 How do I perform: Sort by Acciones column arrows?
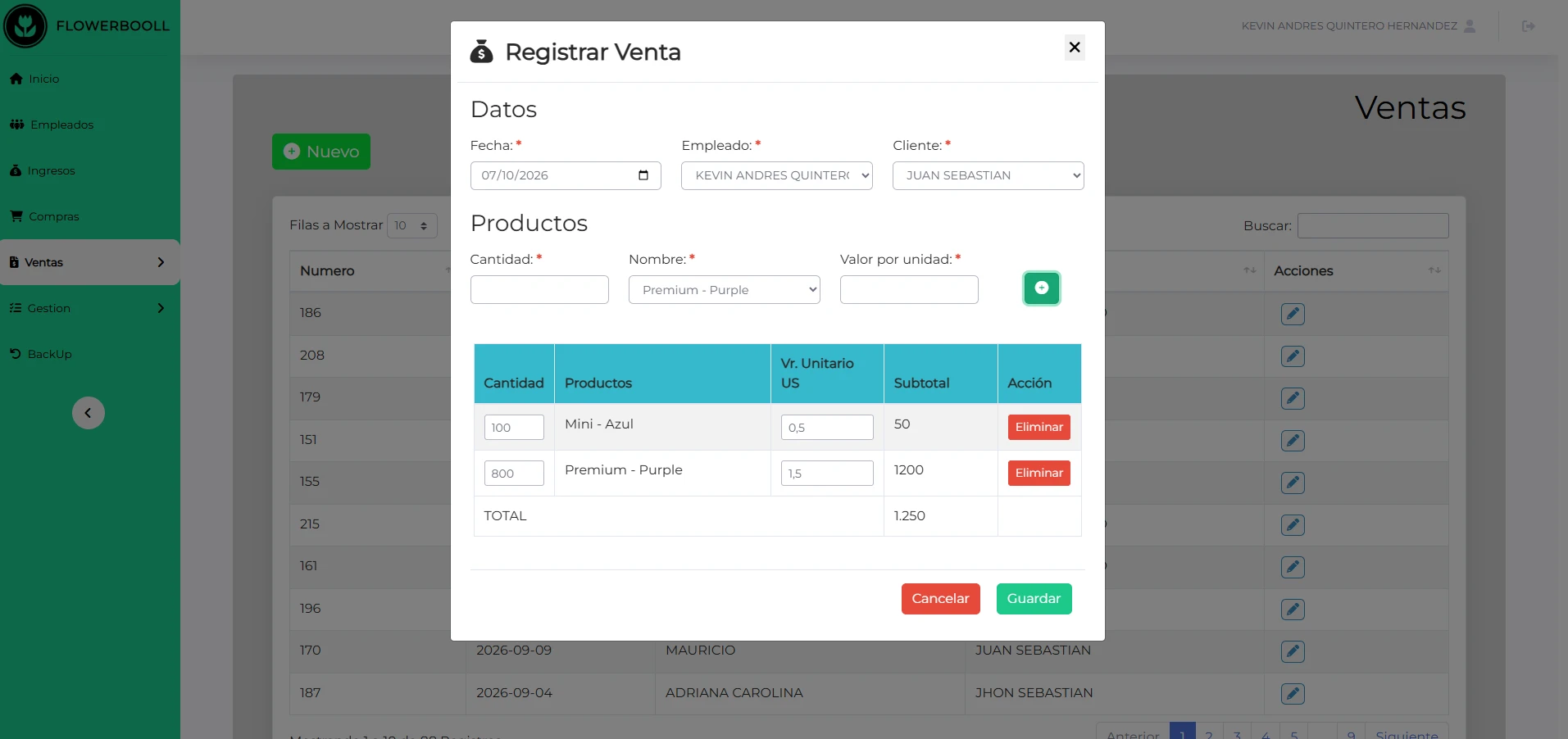1434,270
